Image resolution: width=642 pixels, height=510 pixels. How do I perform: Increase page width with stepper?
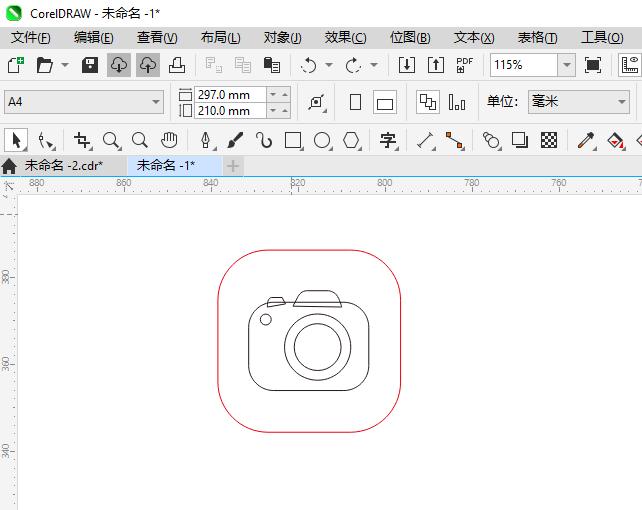click(285, 95)
